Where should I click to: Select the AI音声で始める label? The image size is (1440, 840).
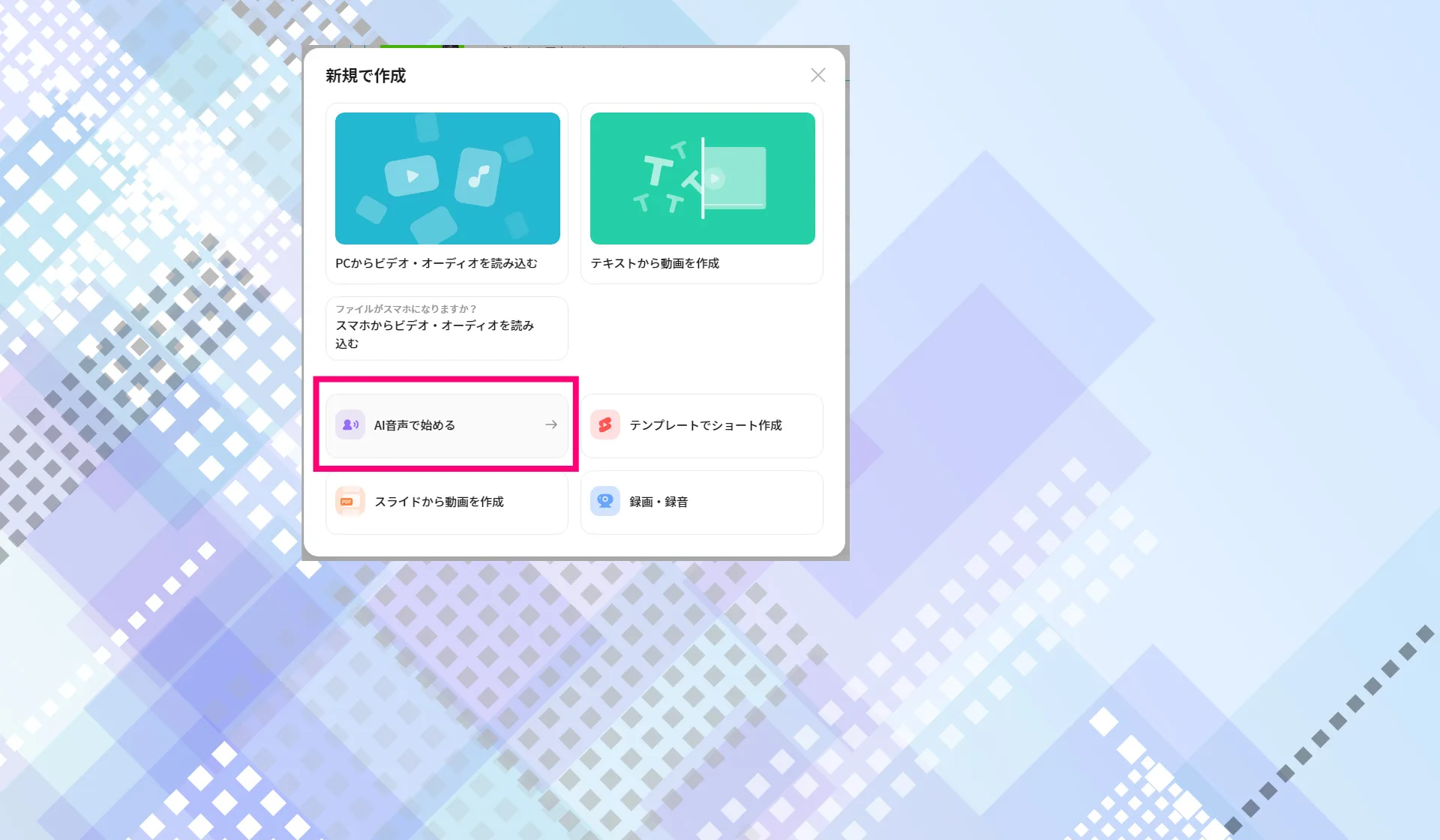pyautogui.click(x=415, y=425)
